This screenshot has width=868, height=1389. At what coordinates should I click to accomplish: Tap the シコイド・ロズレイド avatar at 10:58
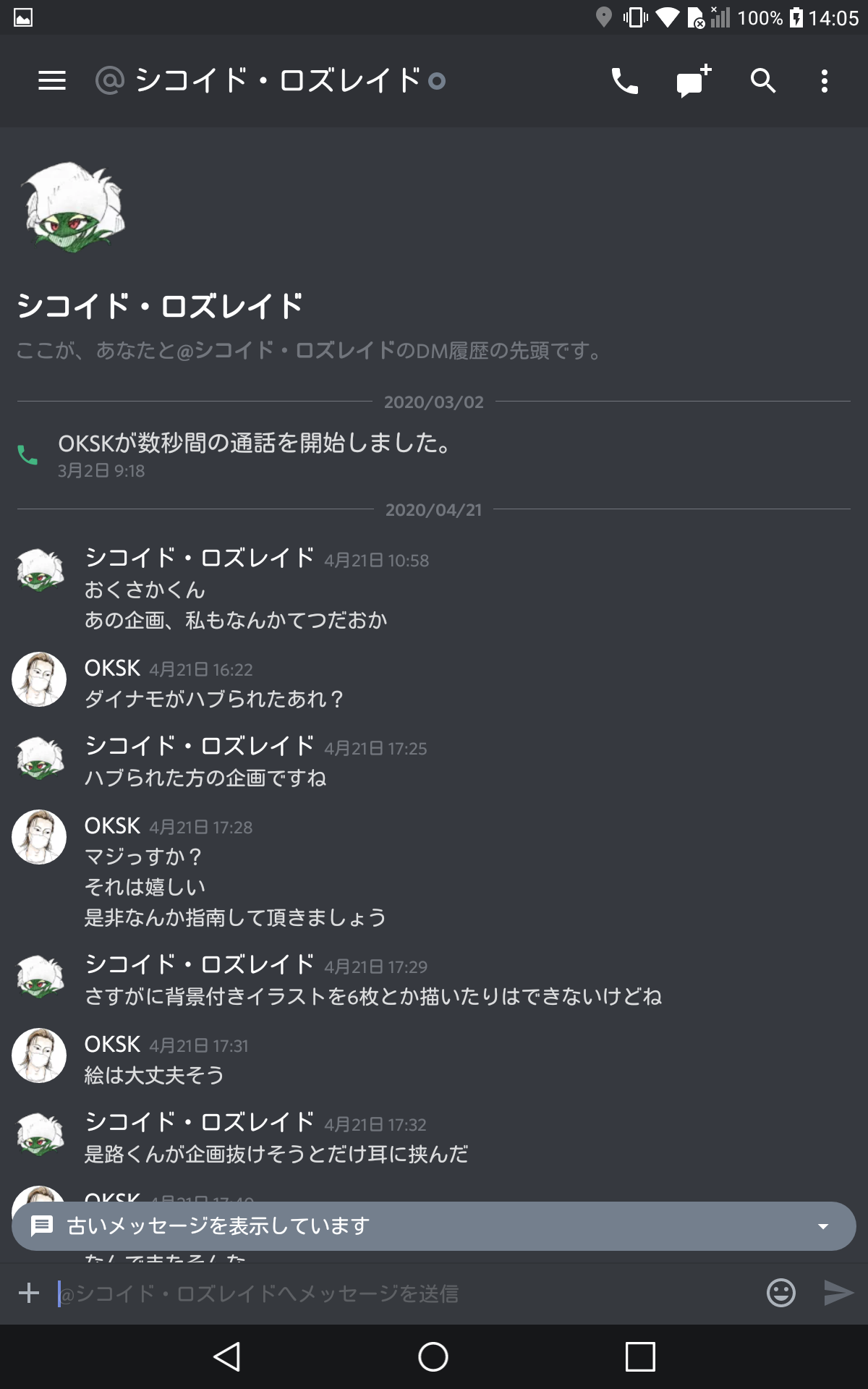coord(41,570)
